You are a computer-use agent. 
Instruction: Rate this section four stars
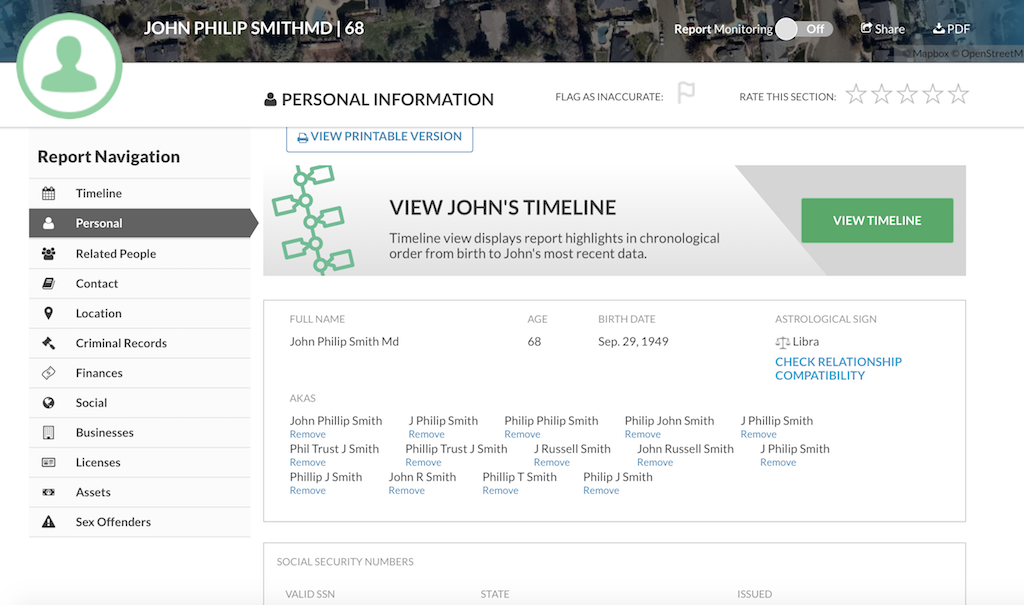(x=933, y=95)
